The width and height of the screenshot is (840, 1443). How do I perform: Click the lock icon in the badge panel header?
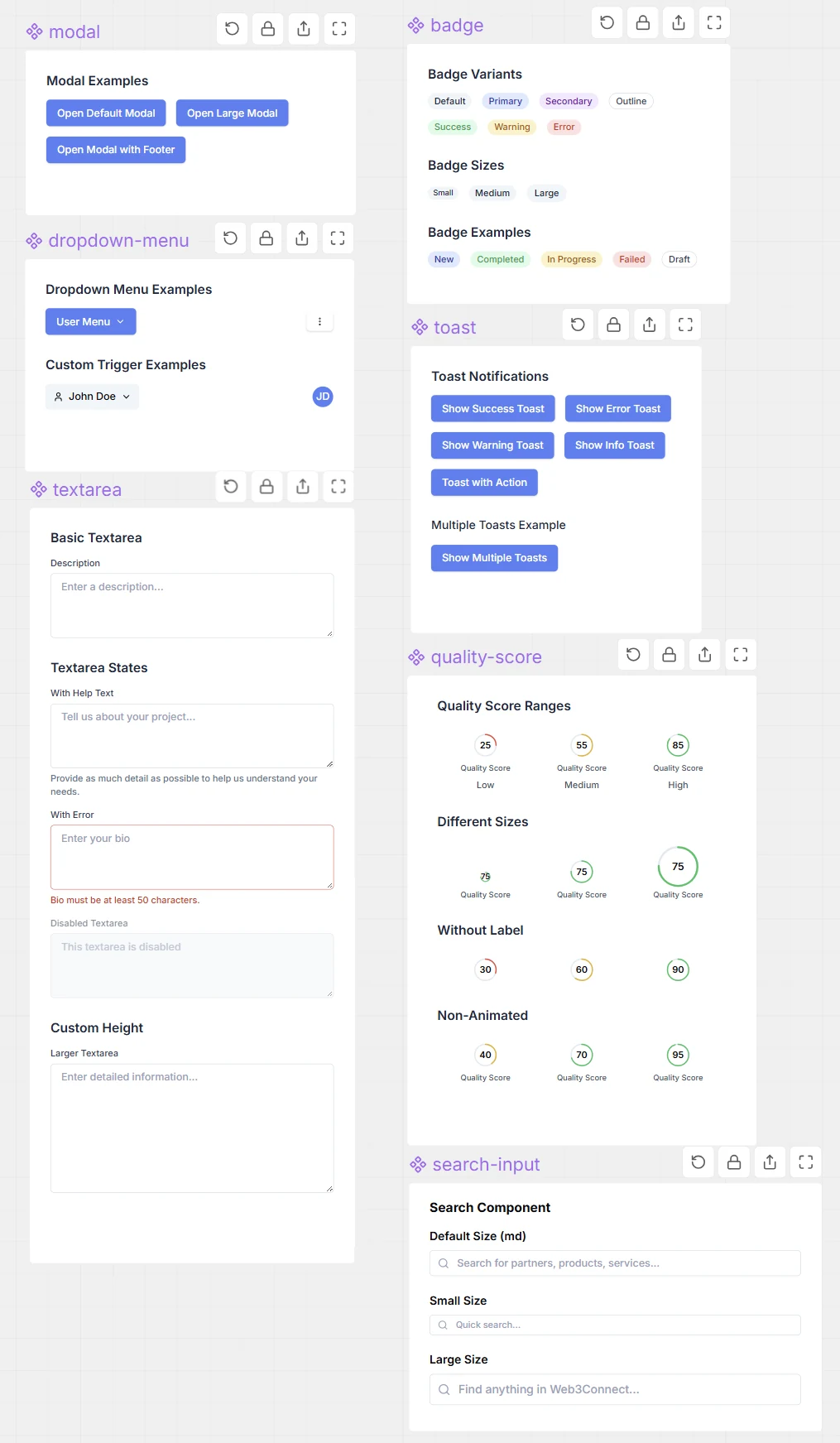[643, 22]
